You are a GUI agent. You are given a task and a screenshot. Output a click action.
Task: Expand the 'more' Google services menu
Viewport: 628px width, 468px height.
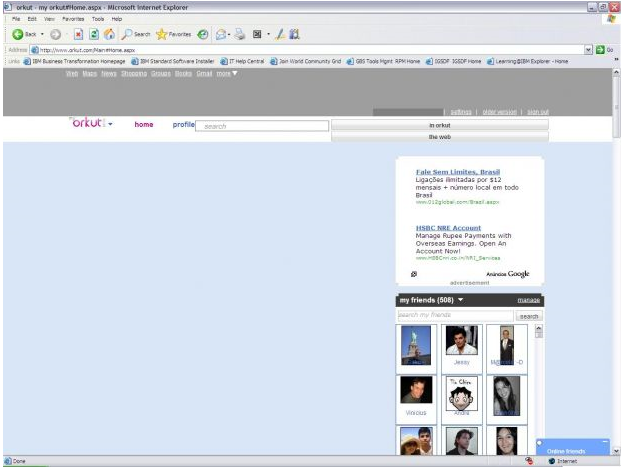227,73
